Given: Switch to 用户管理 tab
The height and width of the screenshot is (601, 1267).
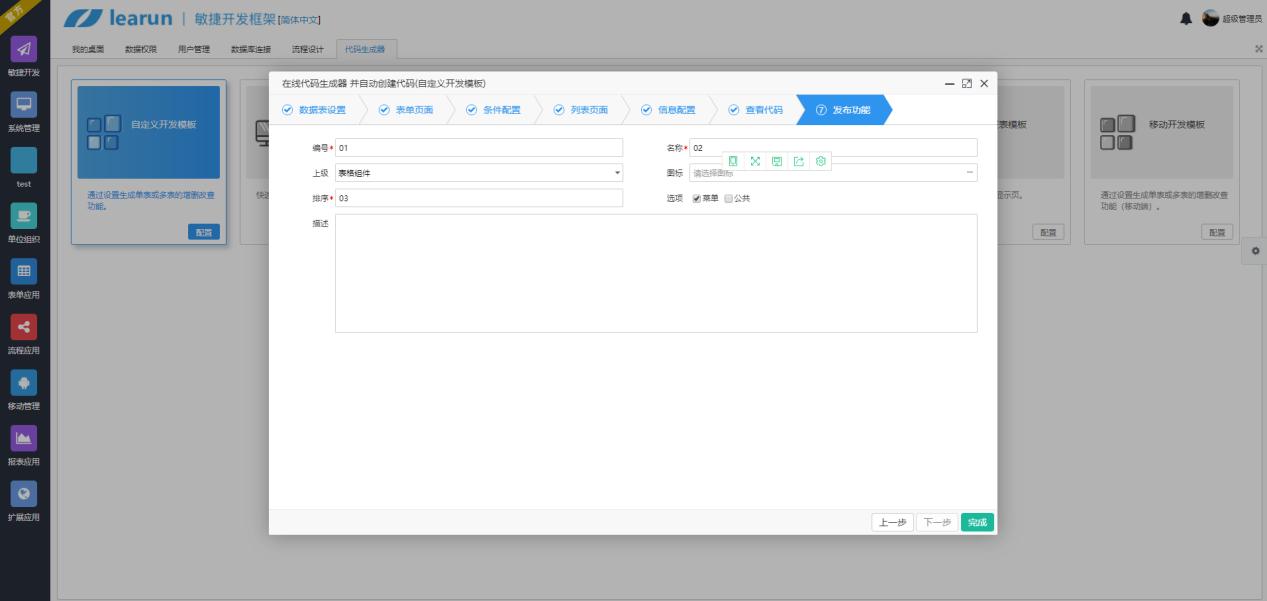Looking at the screenshot, I should click(194, 49).
